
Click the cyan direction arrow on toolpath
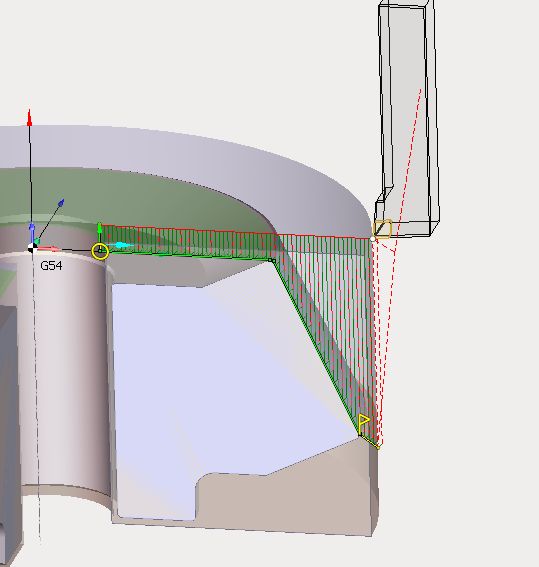(x=121, y=245)
